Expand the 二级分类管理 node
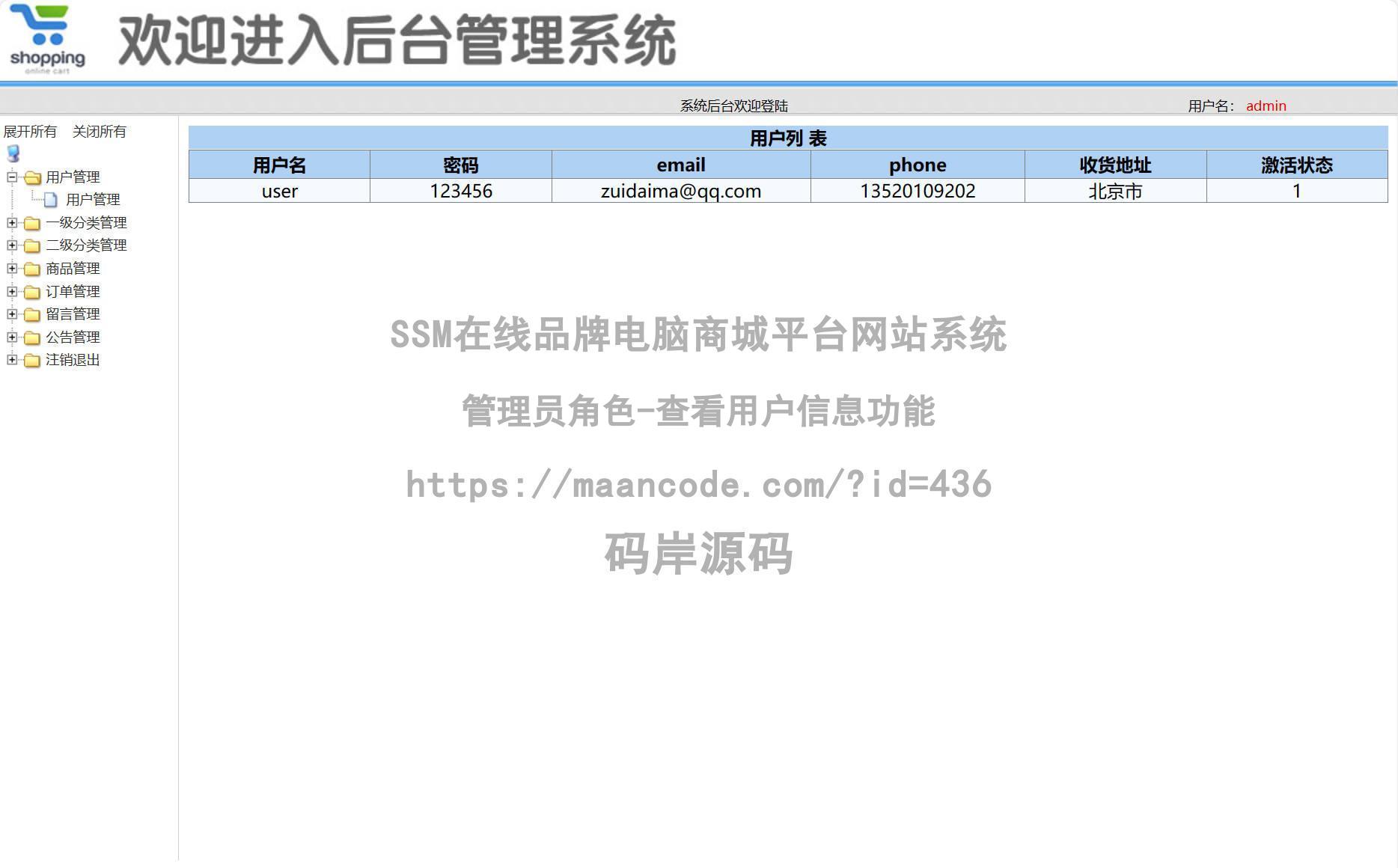 (x=12, y=245)
